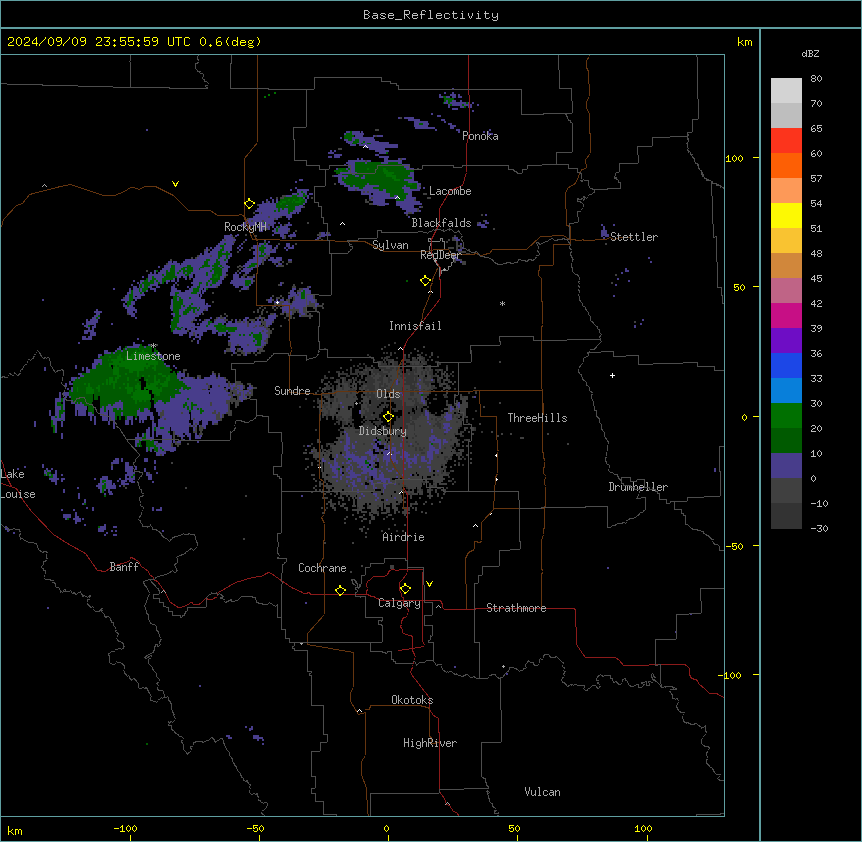Select the -30 value in the legend
862x842 pixels.
click(819, 529)
